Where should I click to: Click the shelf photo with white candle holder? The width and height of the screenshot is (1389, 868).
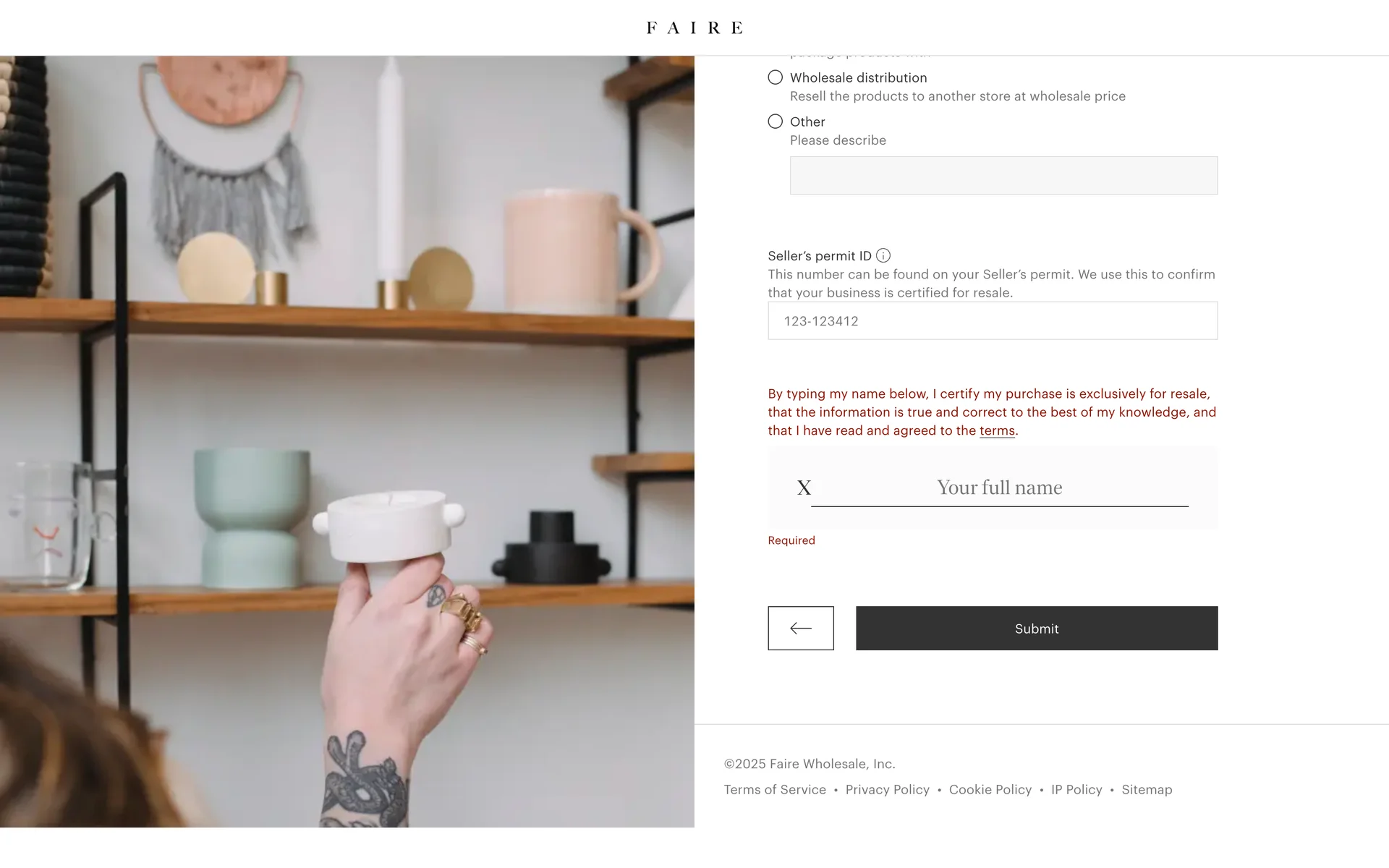pyautogui.click(x=347, y=441)
